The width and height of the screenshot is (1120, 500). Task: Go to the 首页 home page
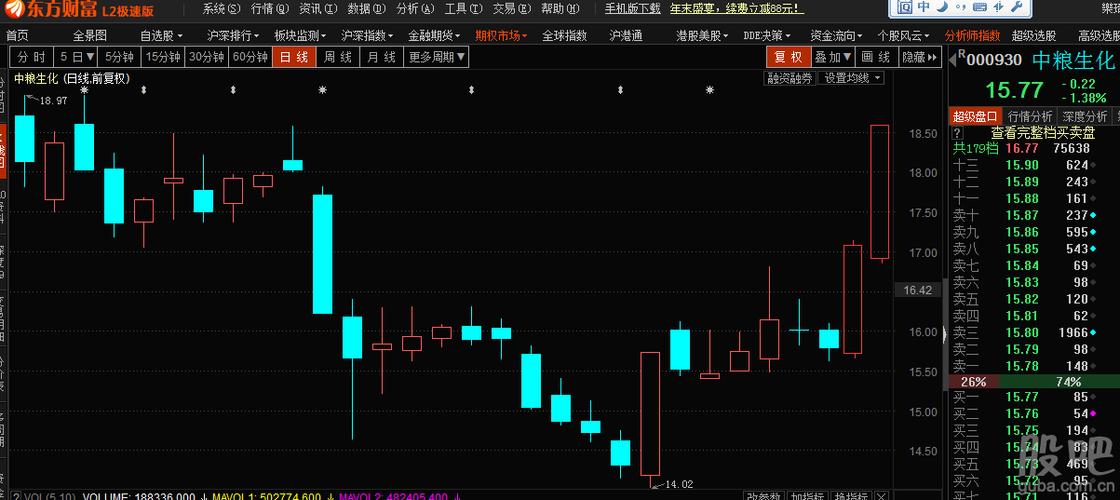point(17,36)
